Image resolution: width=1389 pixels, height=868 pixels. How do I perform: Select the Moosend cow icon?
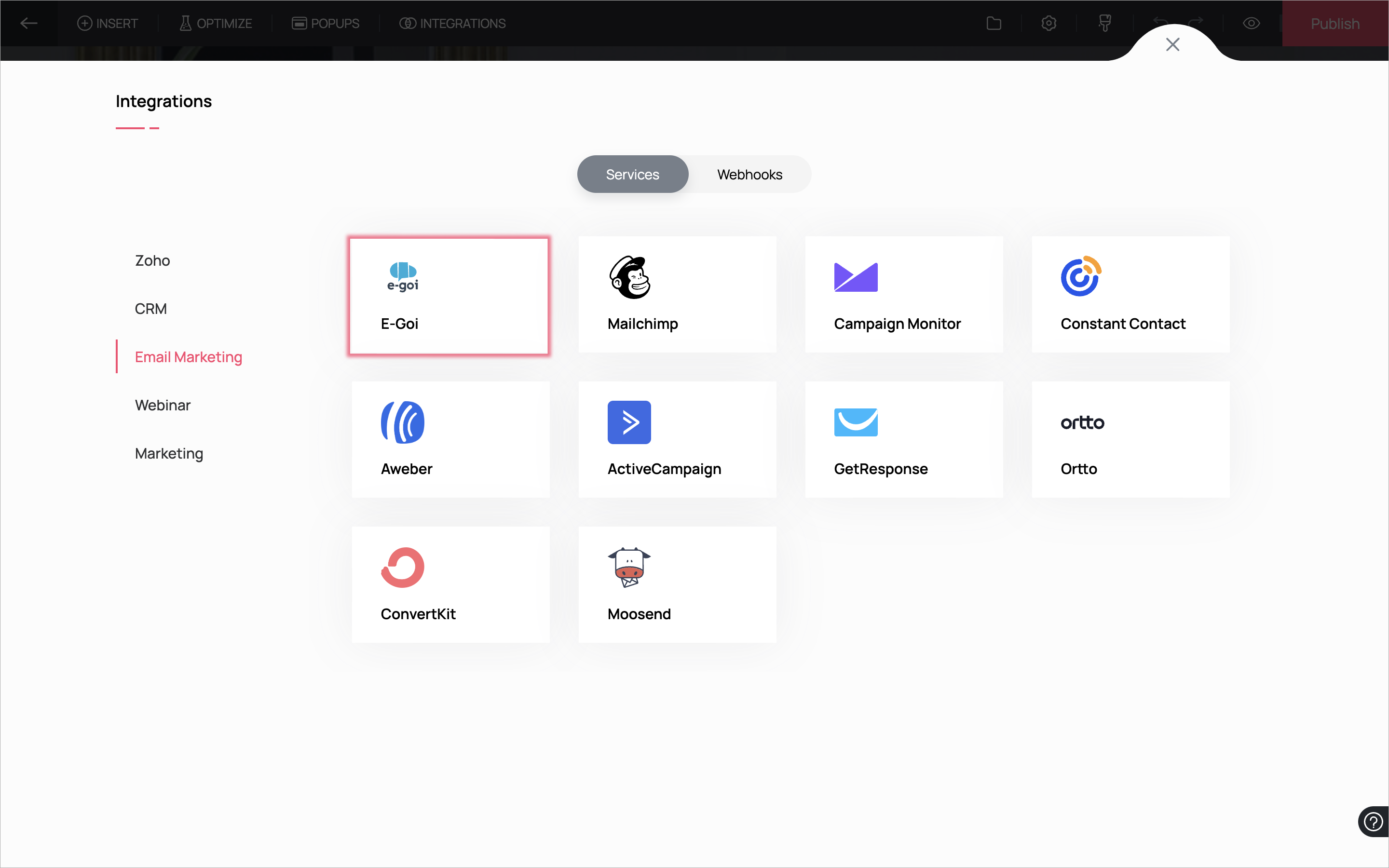coord(629,567)
